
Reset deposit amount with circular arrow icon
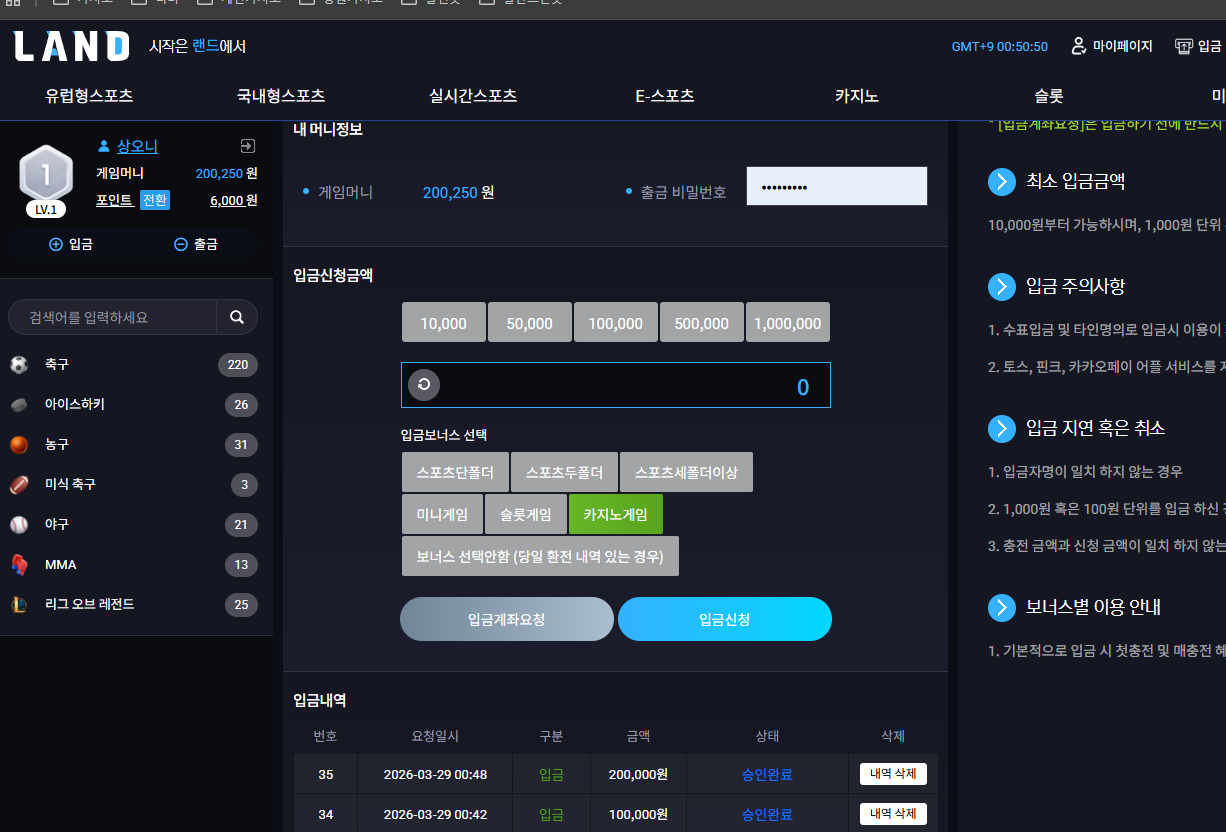click(x=424, y=385)
